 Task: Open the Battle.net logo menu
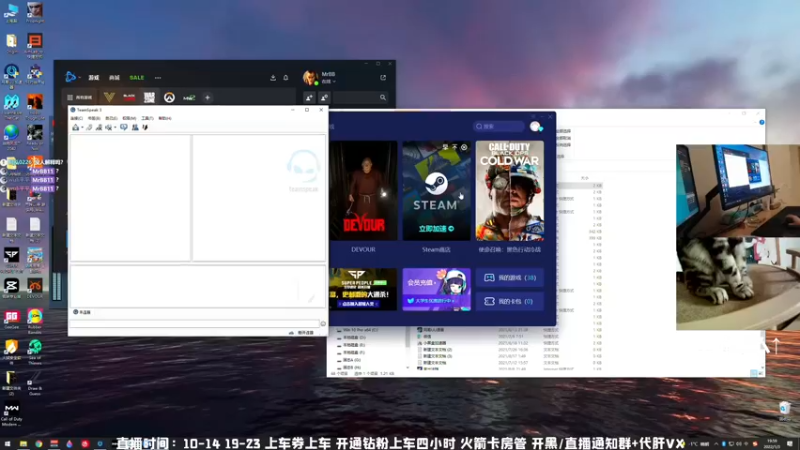(x=71, y=77)
